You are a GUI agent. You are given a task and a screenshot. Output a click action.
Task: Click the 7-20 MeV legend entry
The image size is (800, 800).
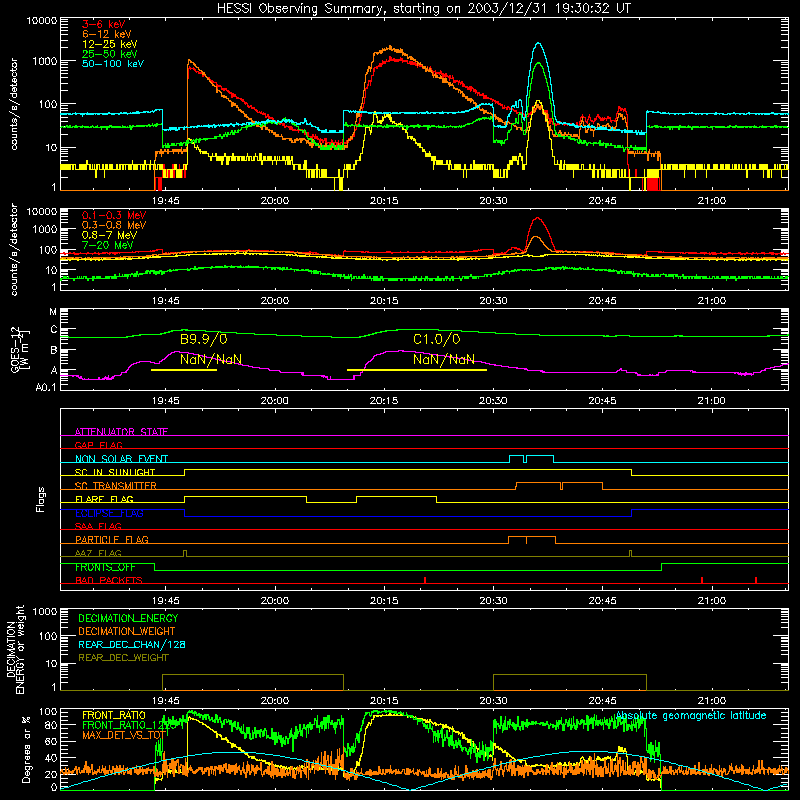pyautogui.click(x=107, y=245)
